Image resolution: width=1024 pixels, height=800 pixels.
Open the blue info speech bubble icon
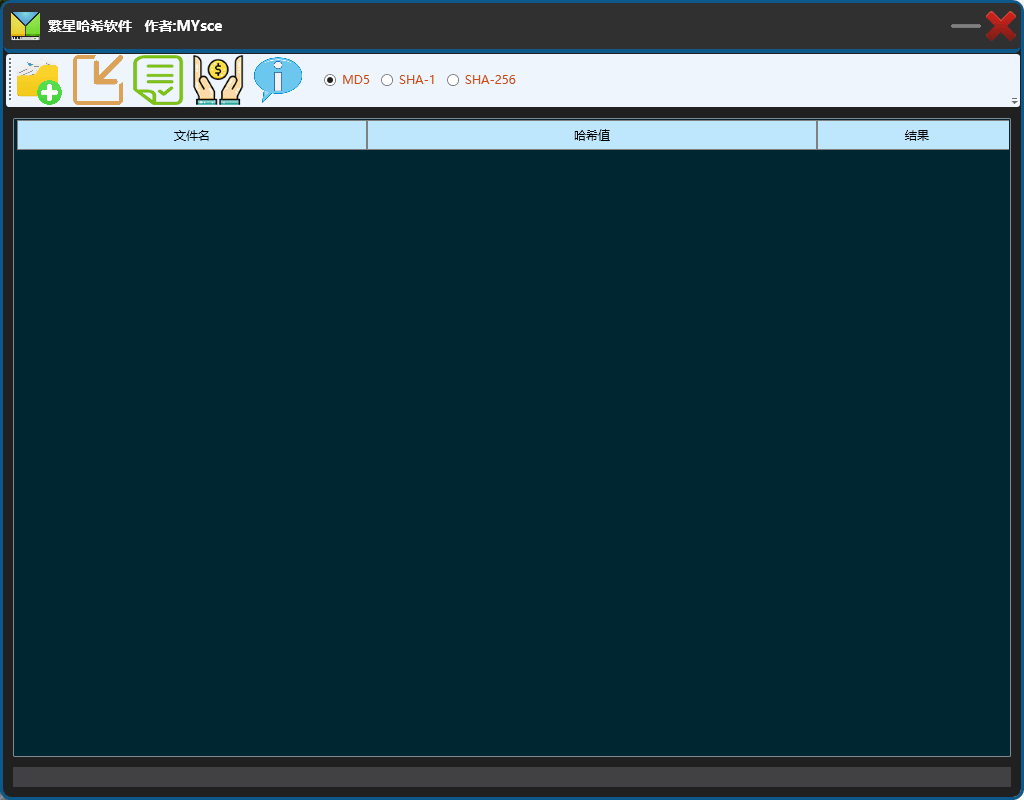(x=278, y=80)
